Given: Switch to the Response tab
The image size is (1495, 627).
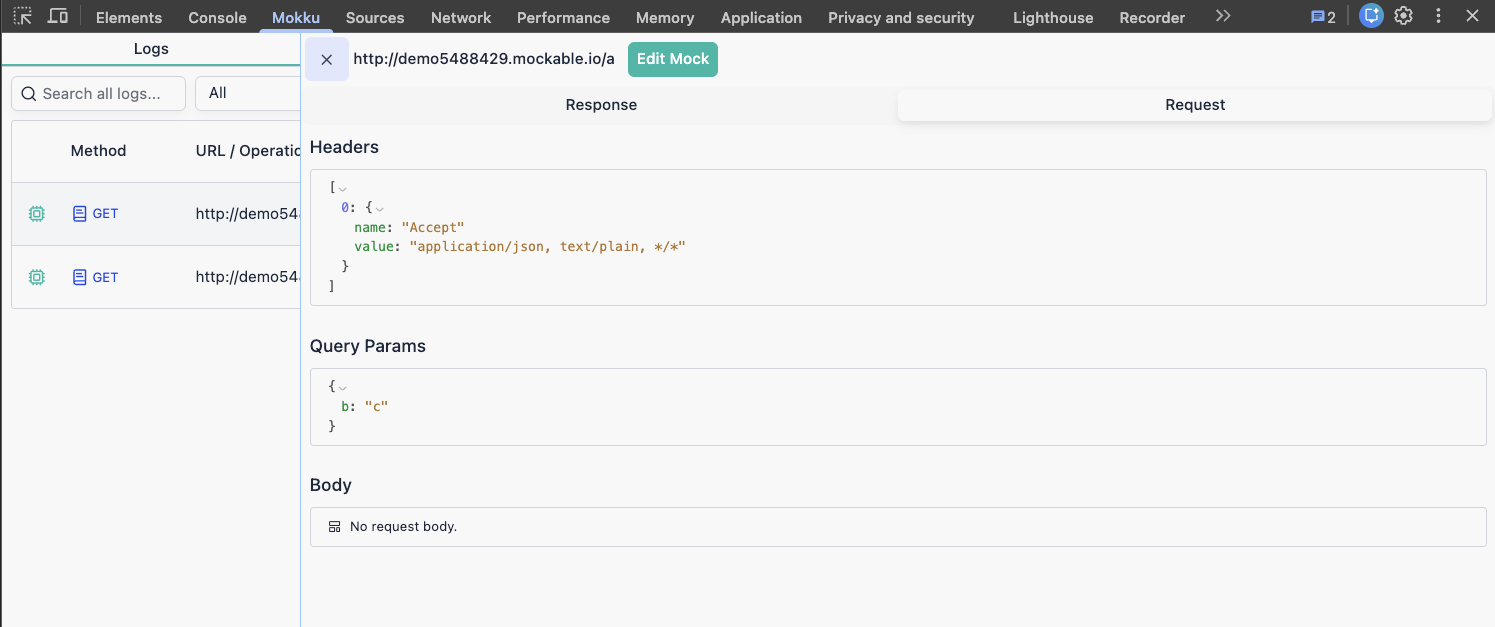Looking at the screenshot, I should click(x=601, y=105).
